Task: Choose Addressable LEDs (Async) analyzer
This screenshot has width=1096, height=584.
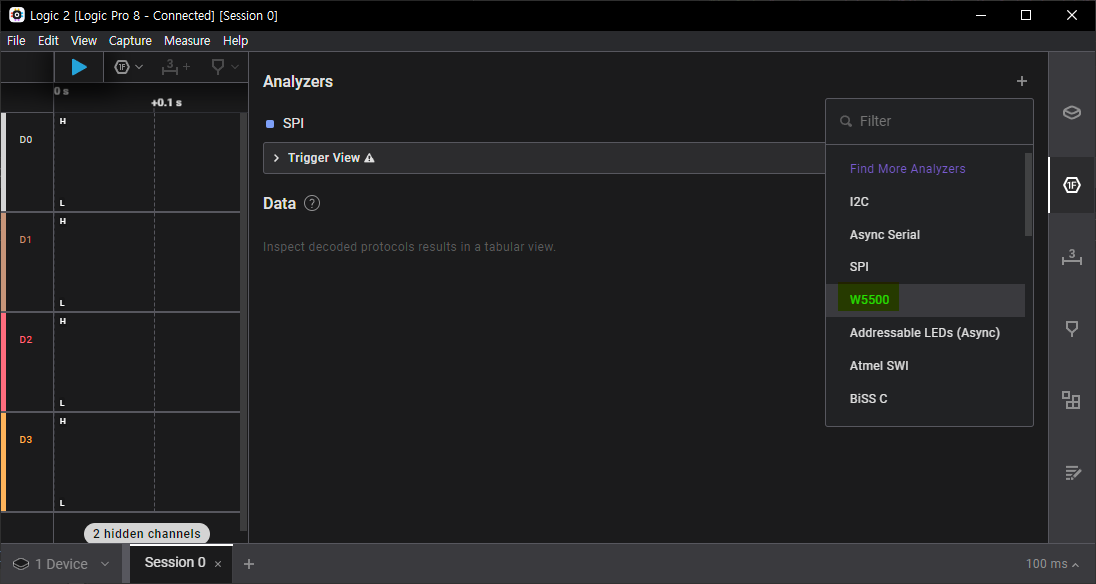Action: click(924, 333)
